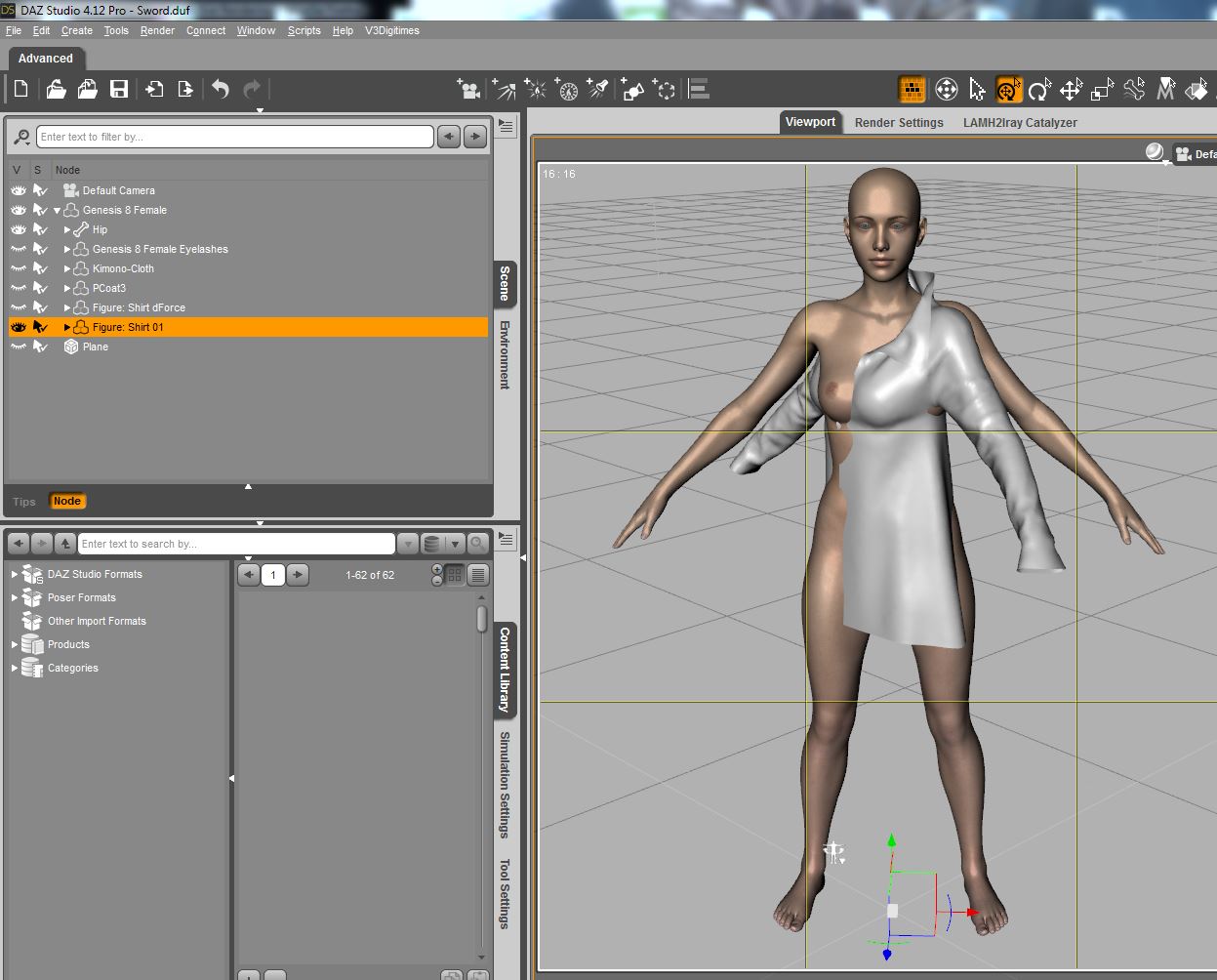Toggle visibility of Genesis 8 Female
The height and width of the screenshot is (980, 1217).
pyautogui.click(x=19, y=210)
